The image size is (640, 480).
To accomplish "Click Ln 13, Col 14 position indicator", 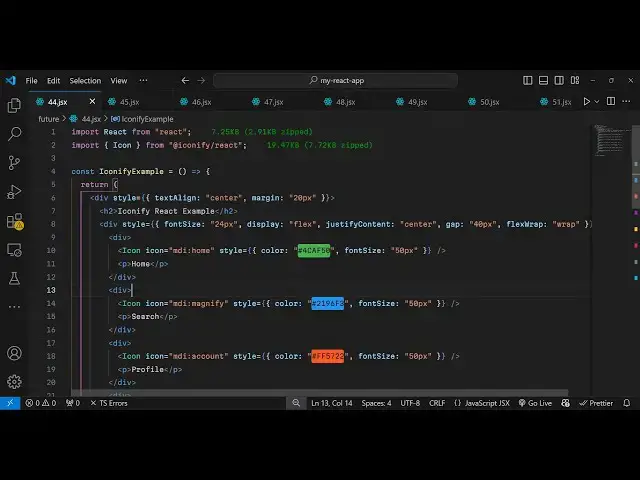I will [331, 403].
